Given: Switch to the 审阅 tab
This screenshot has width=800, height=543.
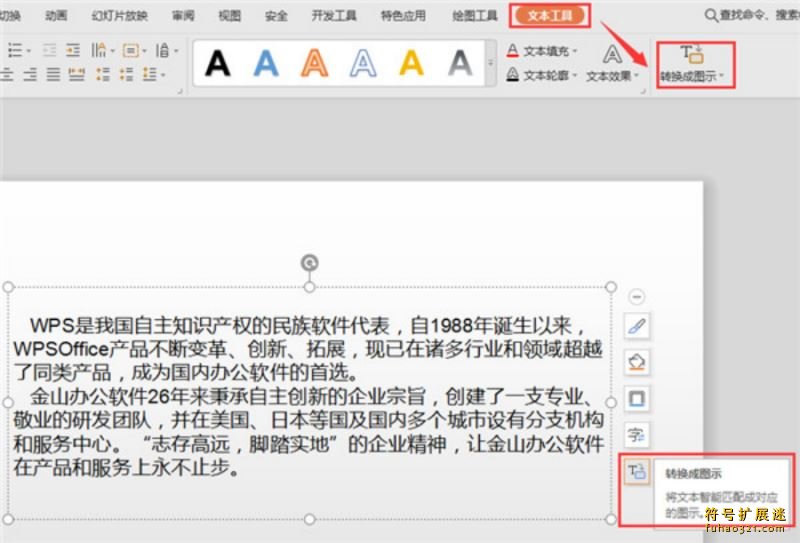Looking at the screenshot, I should click(x=183, y=16).
